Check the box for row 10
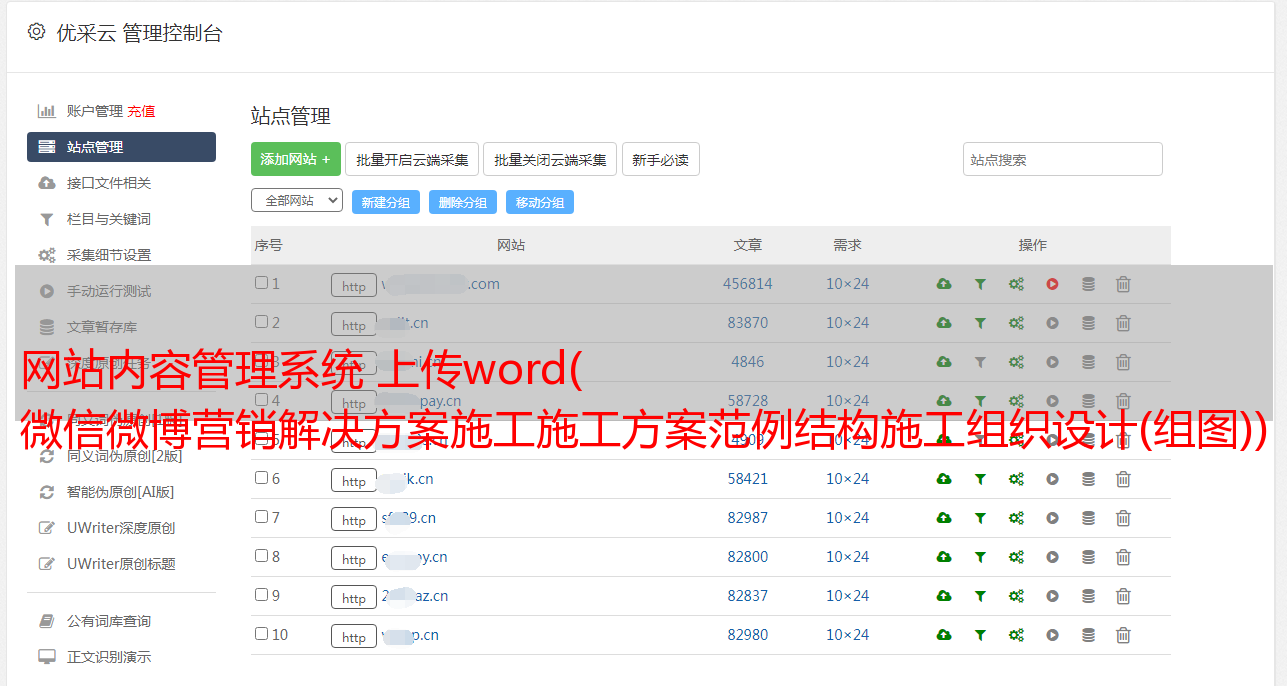 tap(261, 634)
